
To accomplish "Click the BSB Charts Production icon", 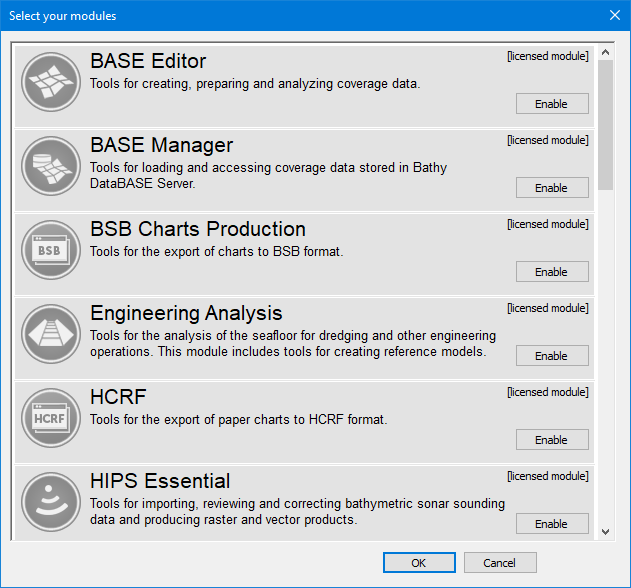I will pyautogui.click(x=50, y=250).
